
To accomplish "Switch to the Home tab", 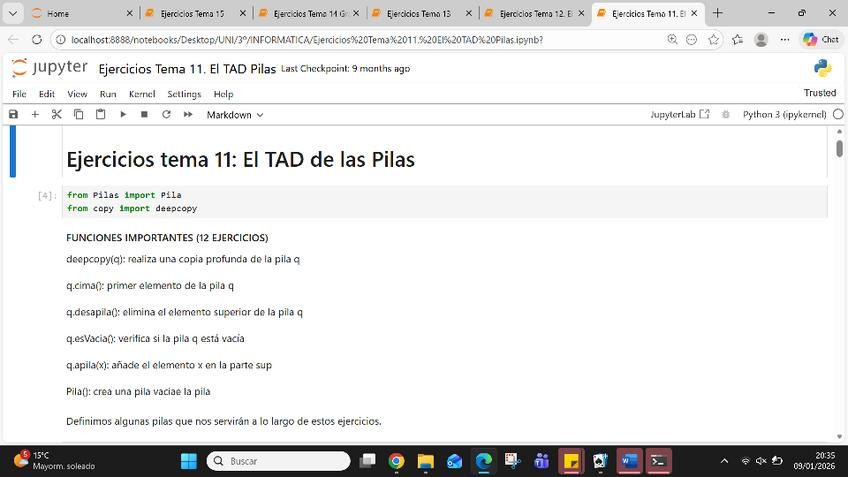I will tap(81, 14).
